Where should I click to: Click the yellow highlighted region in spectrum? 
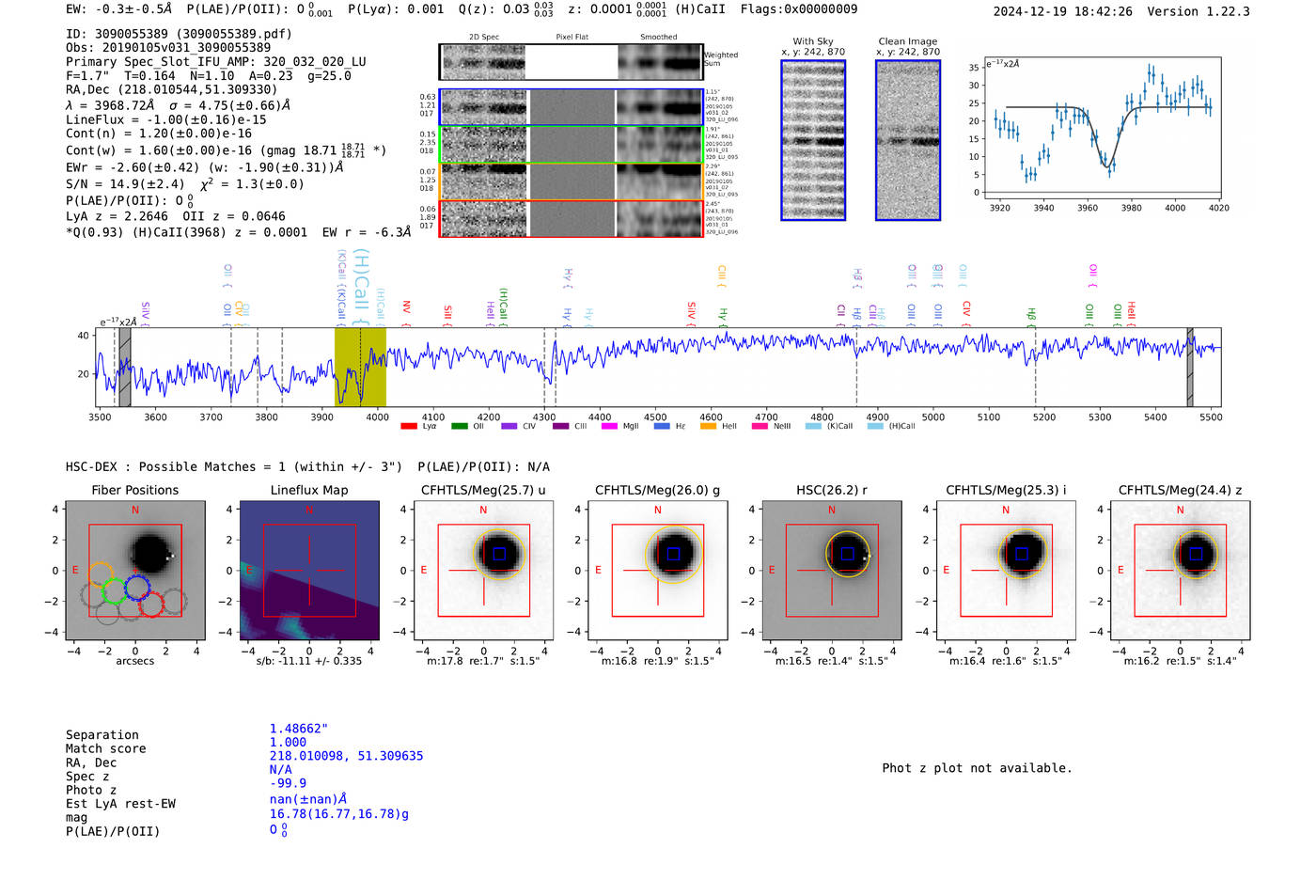(360, 367)
